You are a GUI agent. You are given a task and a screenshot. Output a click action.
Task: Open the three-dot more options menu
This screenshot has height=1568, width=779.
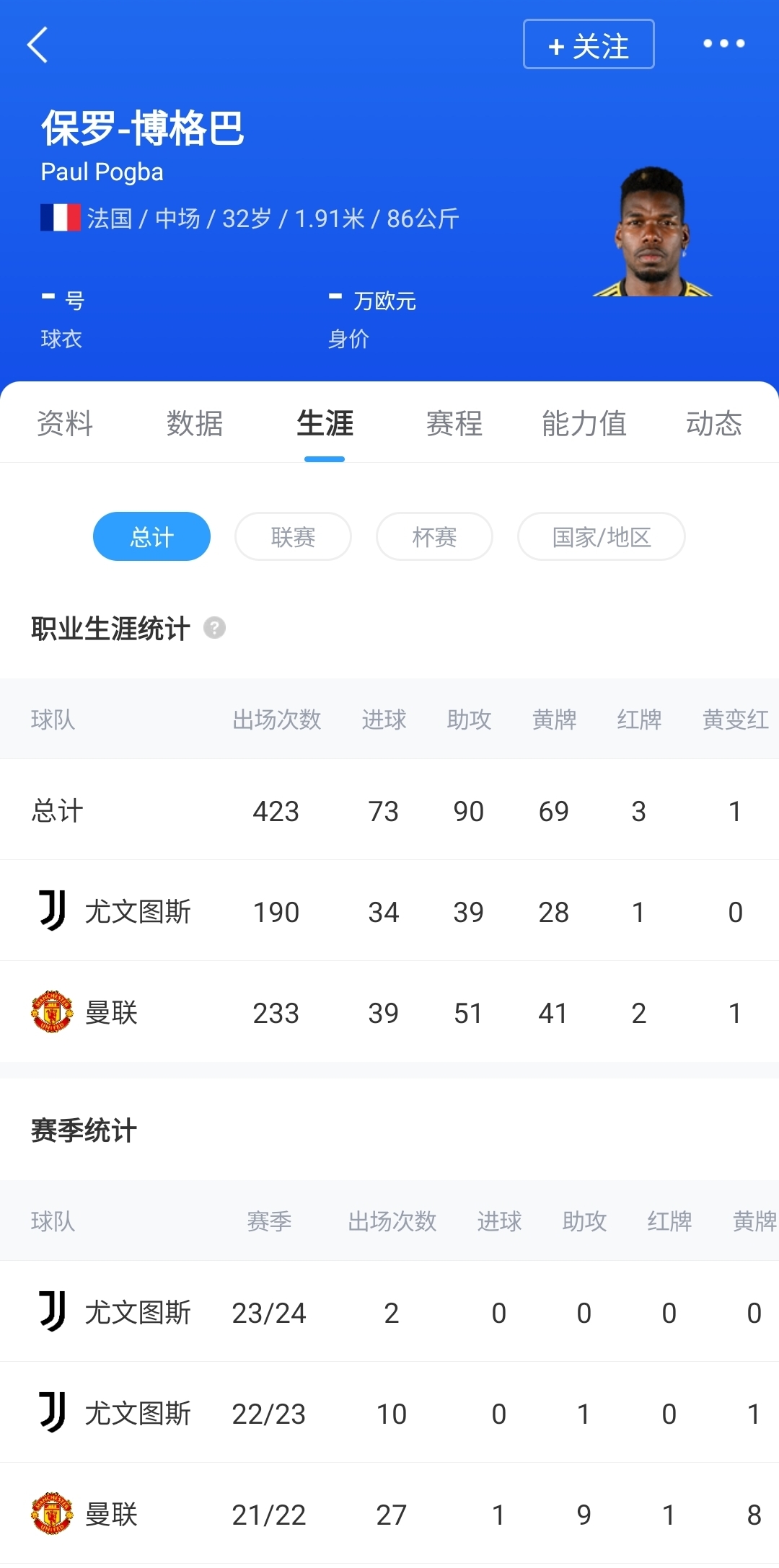(723, 44)
